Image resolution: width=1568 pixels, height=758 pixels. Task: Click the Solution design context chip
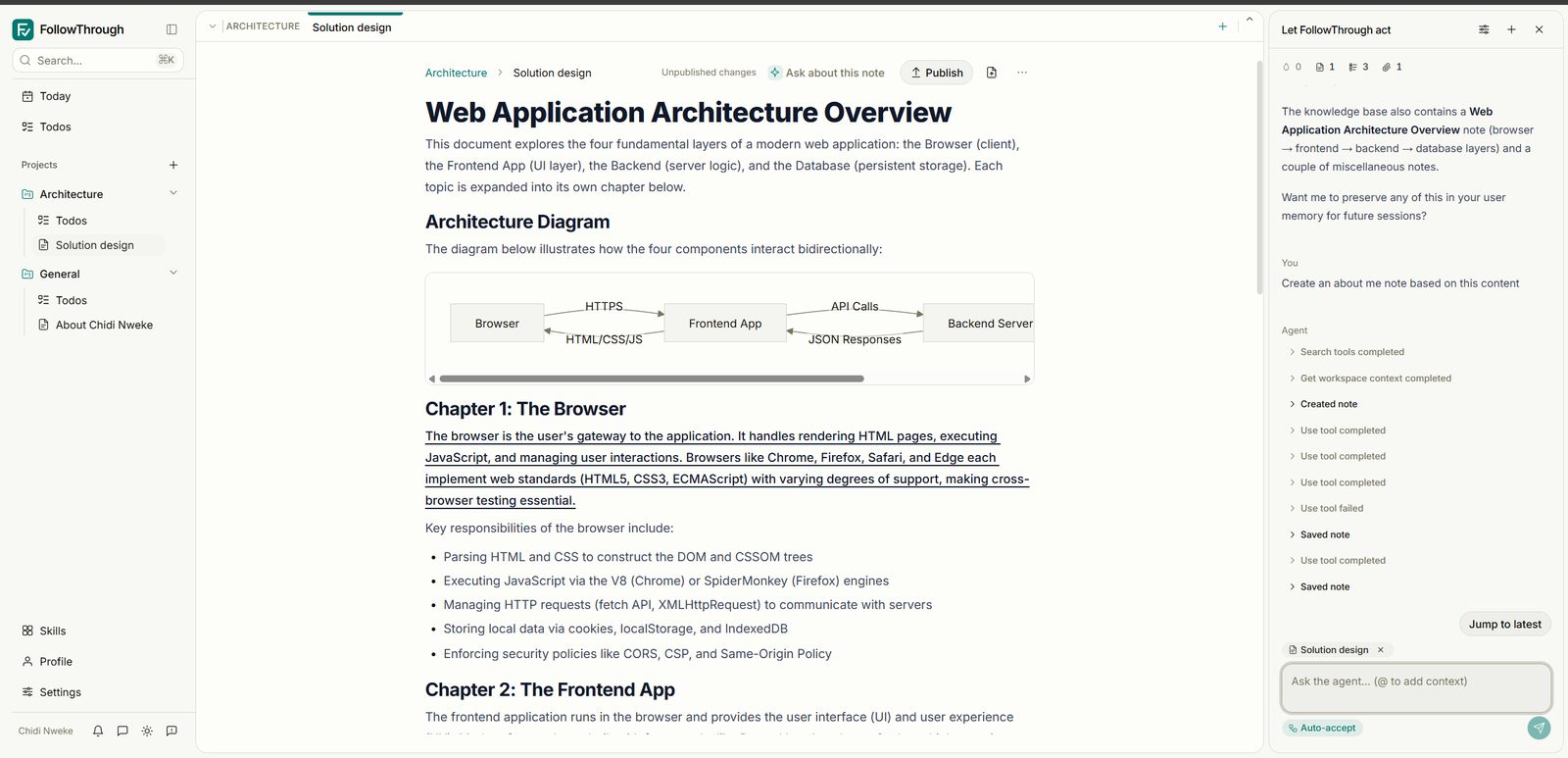pyautogui.click(x=1334, y=650)
